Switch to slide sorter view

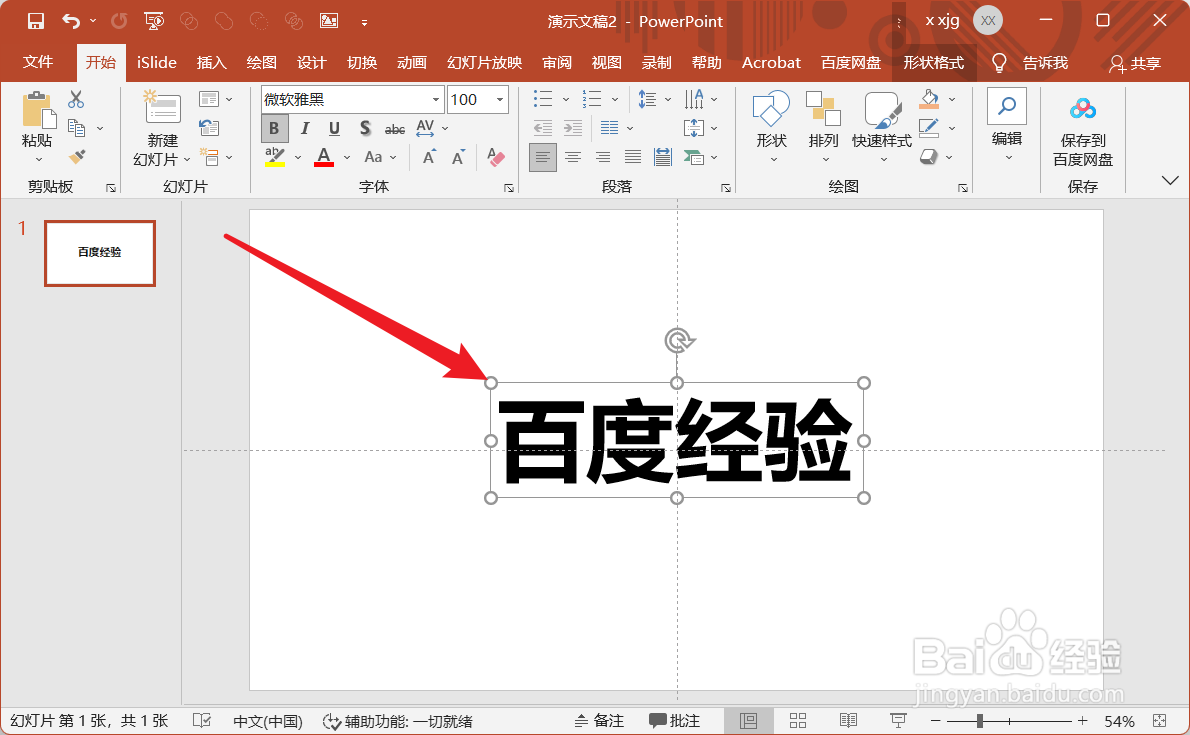(x=798, y=721)
